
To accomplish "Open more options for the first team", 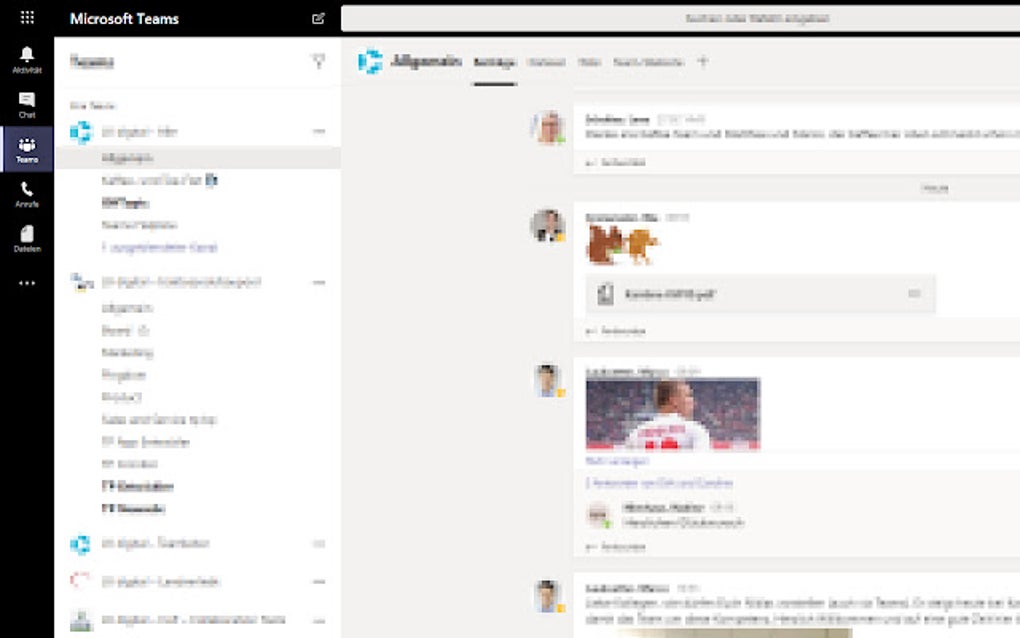I will pos(318,131).
